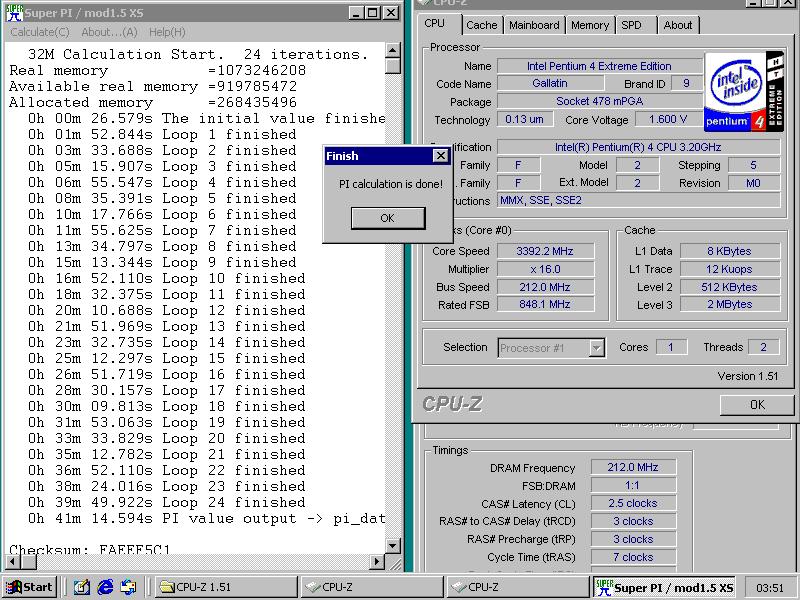
Task: Click the scroll down arrow in Super PI
Action: 392,546
